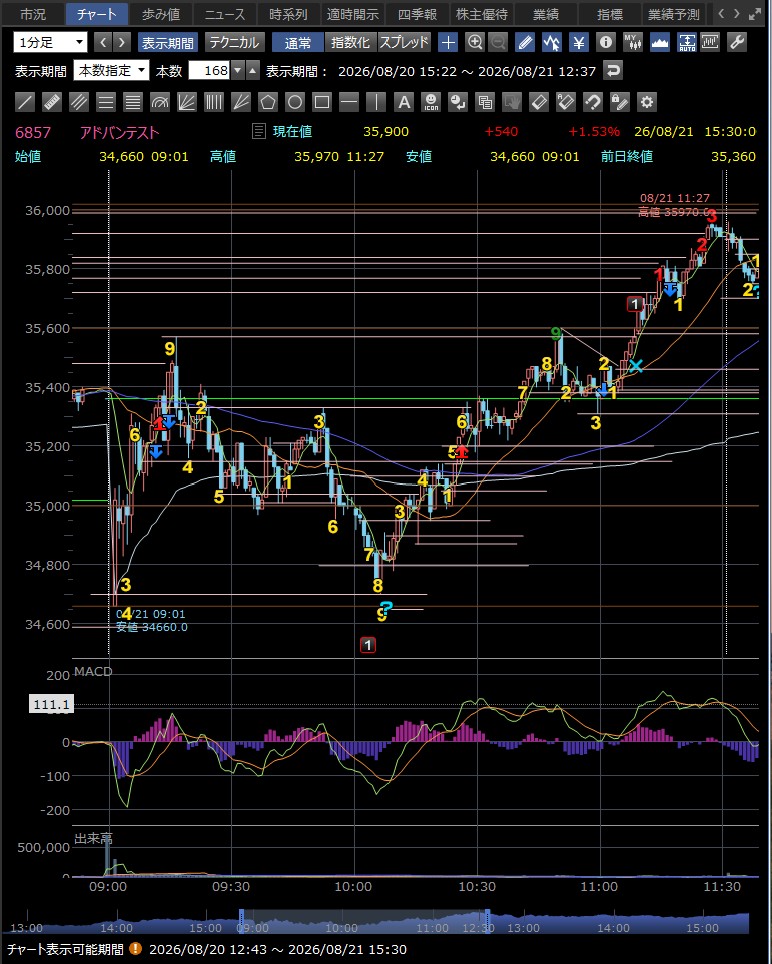Image resolution: width=772 pixels, height=964 pixels.
Task: Select the parallel channel lines tool
Action: 79,101
